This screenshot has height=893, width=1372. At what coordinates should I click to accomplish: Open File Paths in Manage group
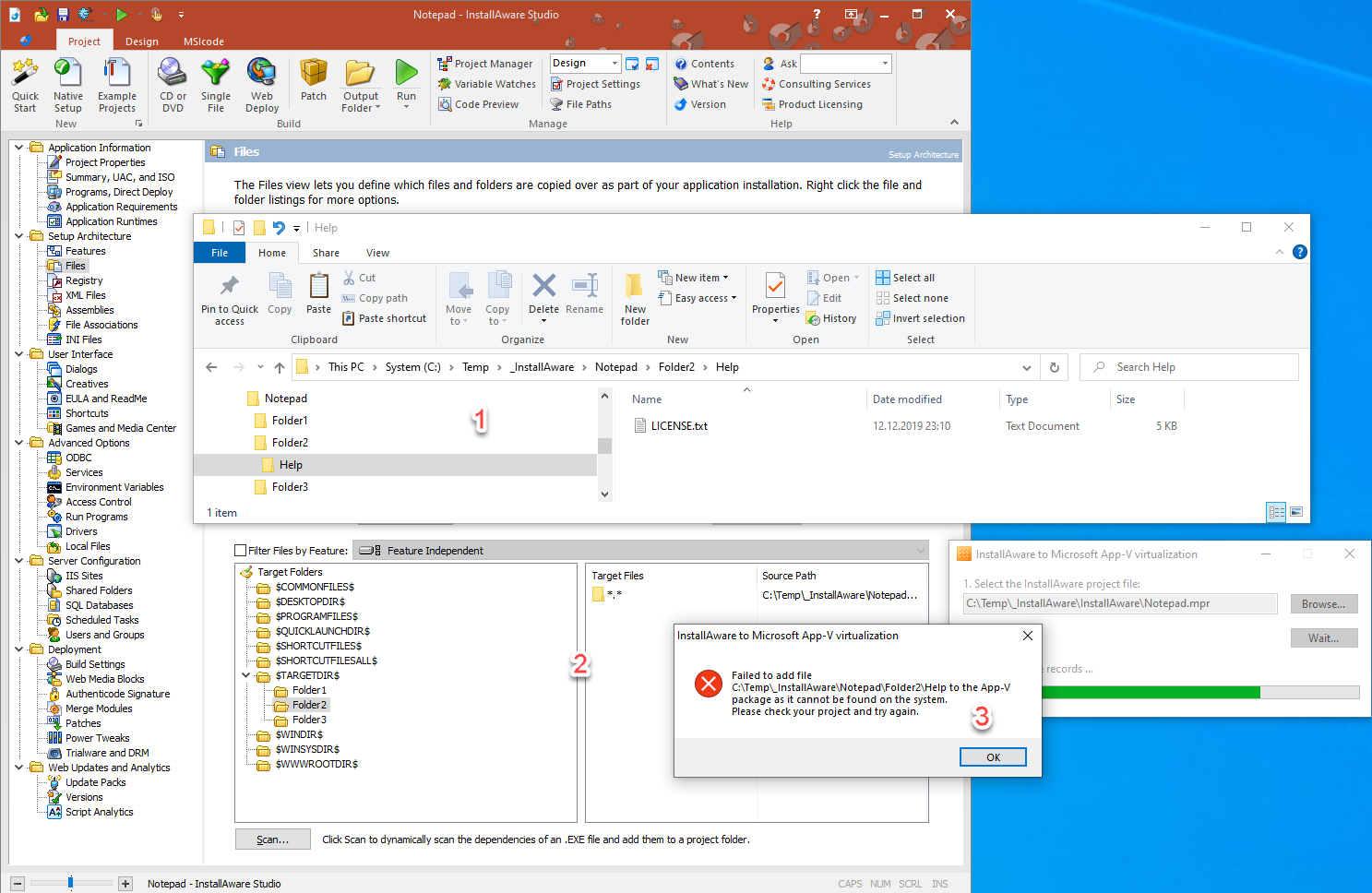pos(581,104)
